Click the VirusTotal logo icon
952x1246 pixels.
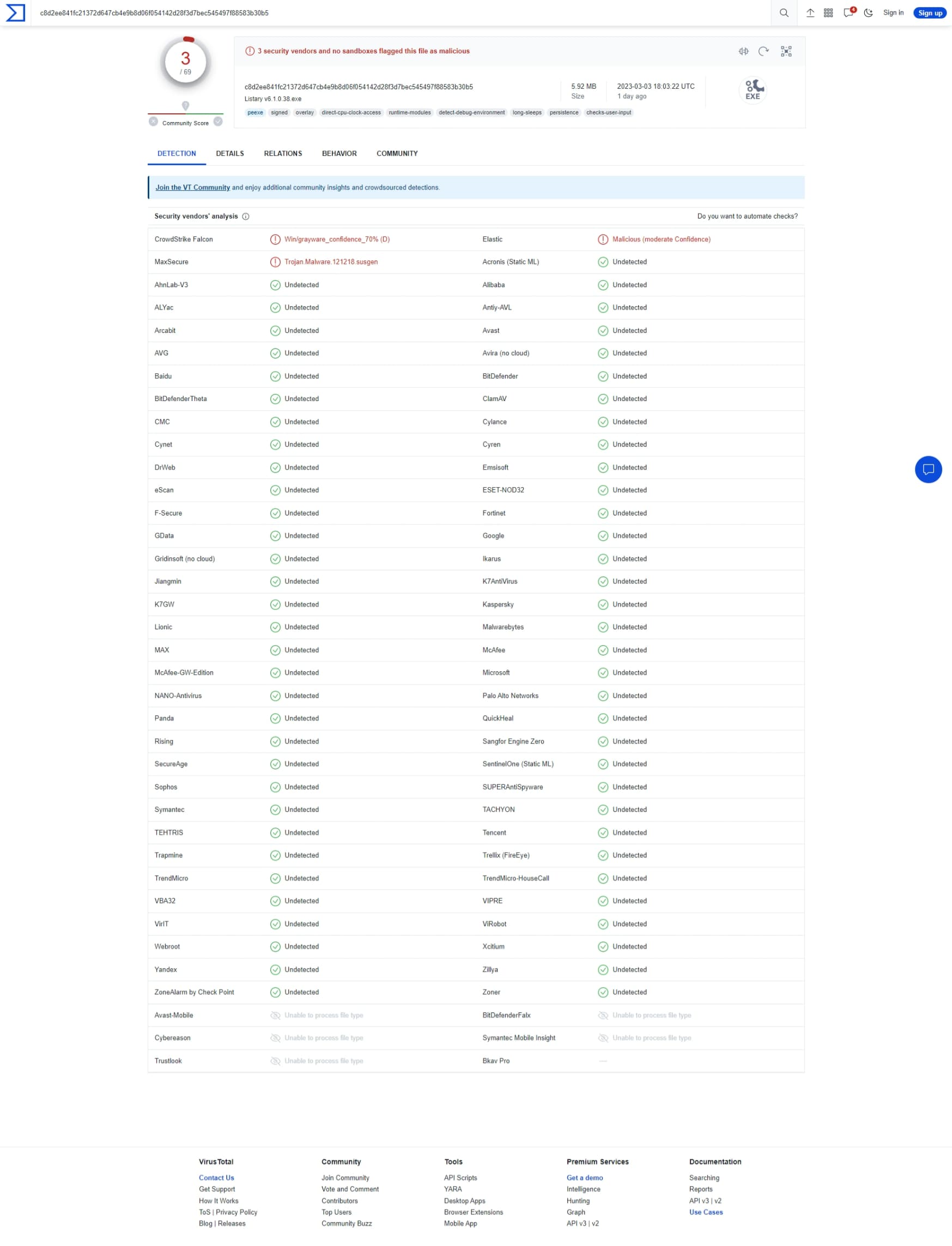[15, 13]
